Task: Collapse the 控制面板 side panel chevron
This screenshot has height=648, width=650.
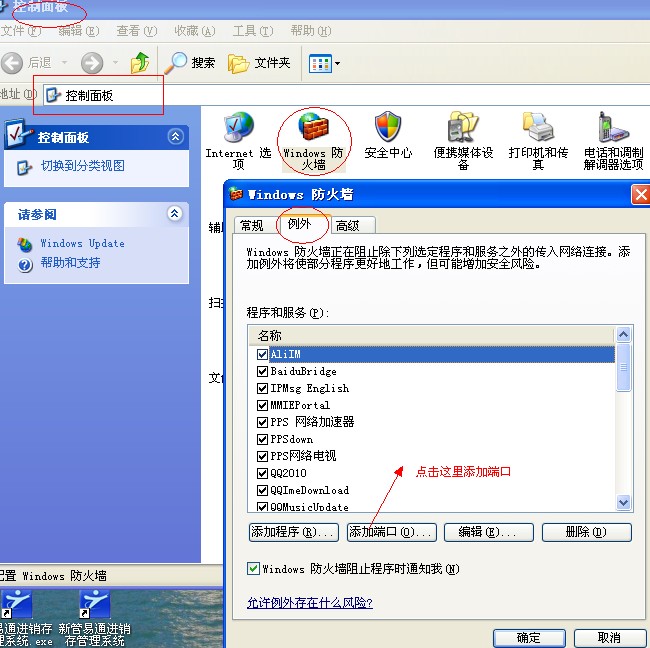Action: [175, 136]
